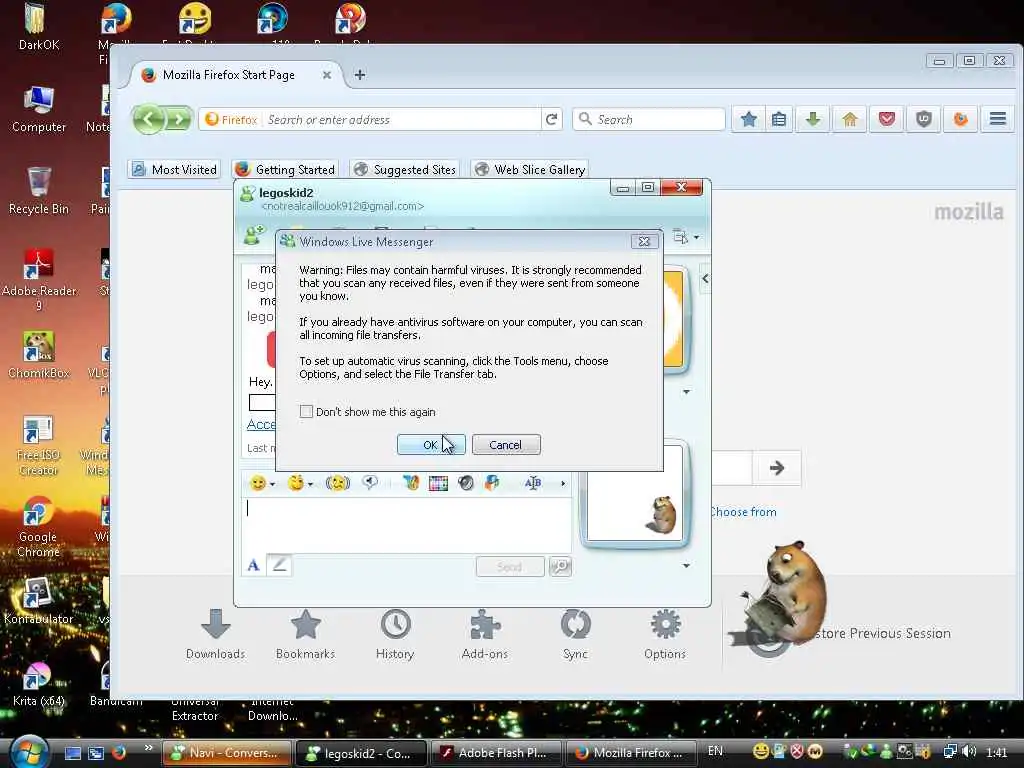Click the hamster display picture thumbnail
Image resolution: width=1024 pixels, height=768 pixels.
(635, 494)
